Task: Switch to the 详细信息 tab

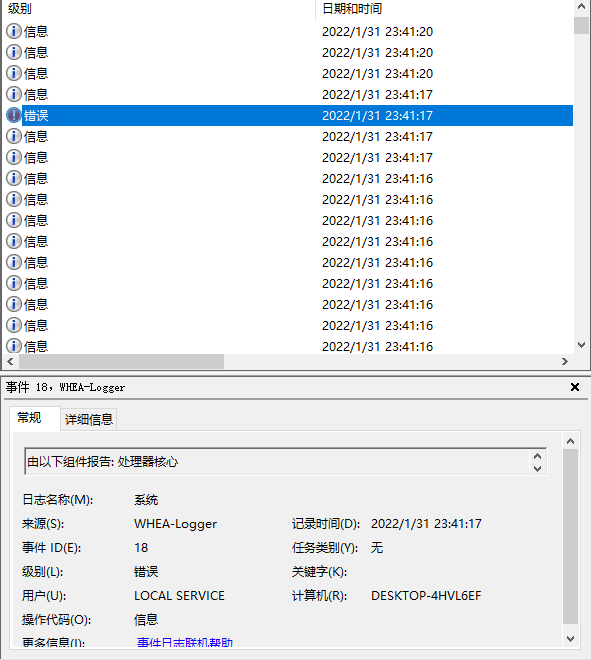Action: coord(89,419)
